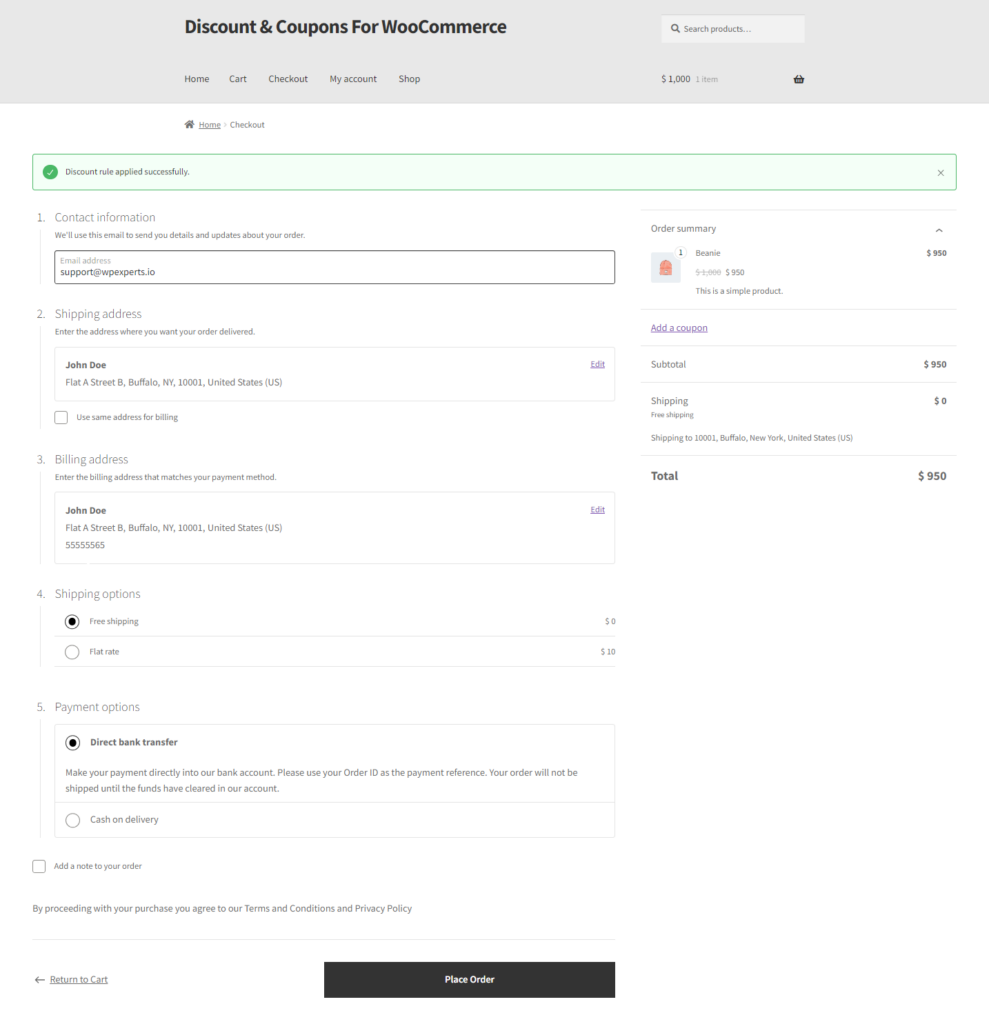Select Free shipping radio button
The height and width of the screenshot is (1024, 989).
[72, 621]
